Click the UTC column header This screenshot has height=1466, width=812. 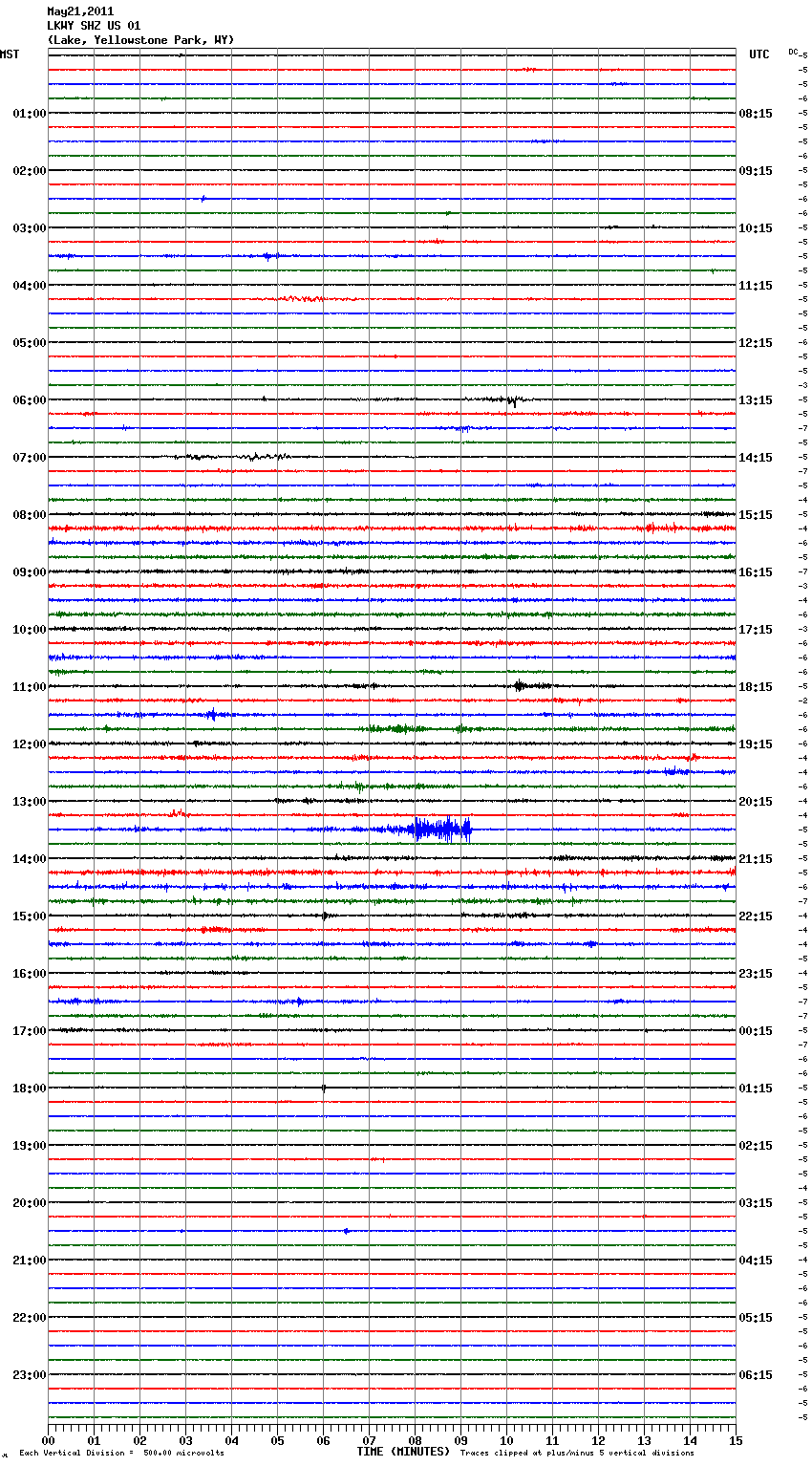(x=759, y=54)
